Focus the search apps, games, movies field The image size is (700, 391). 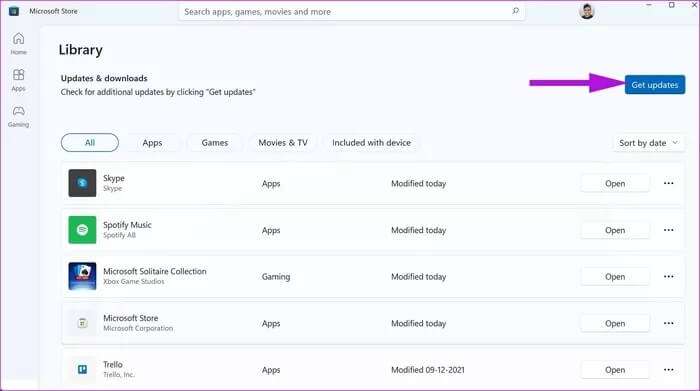click(x=352, y=12)
